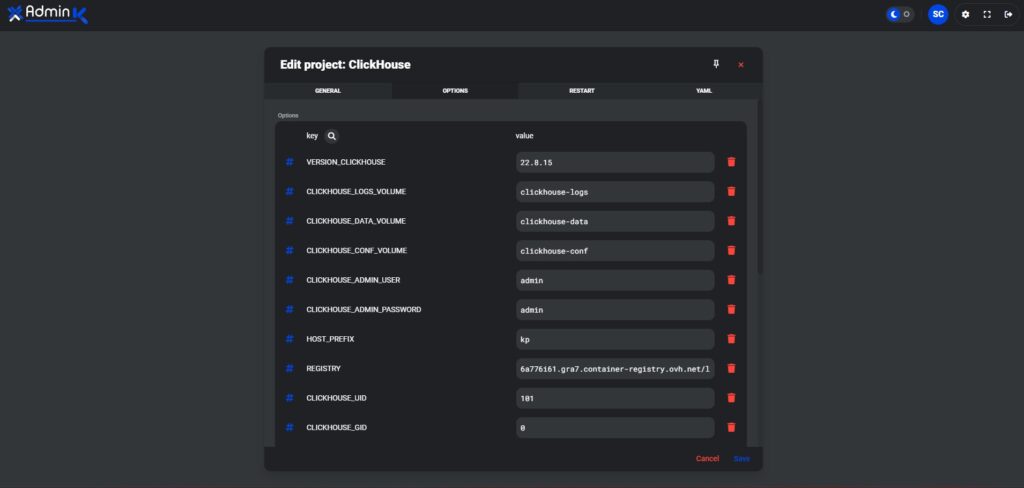Pin the Edit project dialog

coord(716,64)
